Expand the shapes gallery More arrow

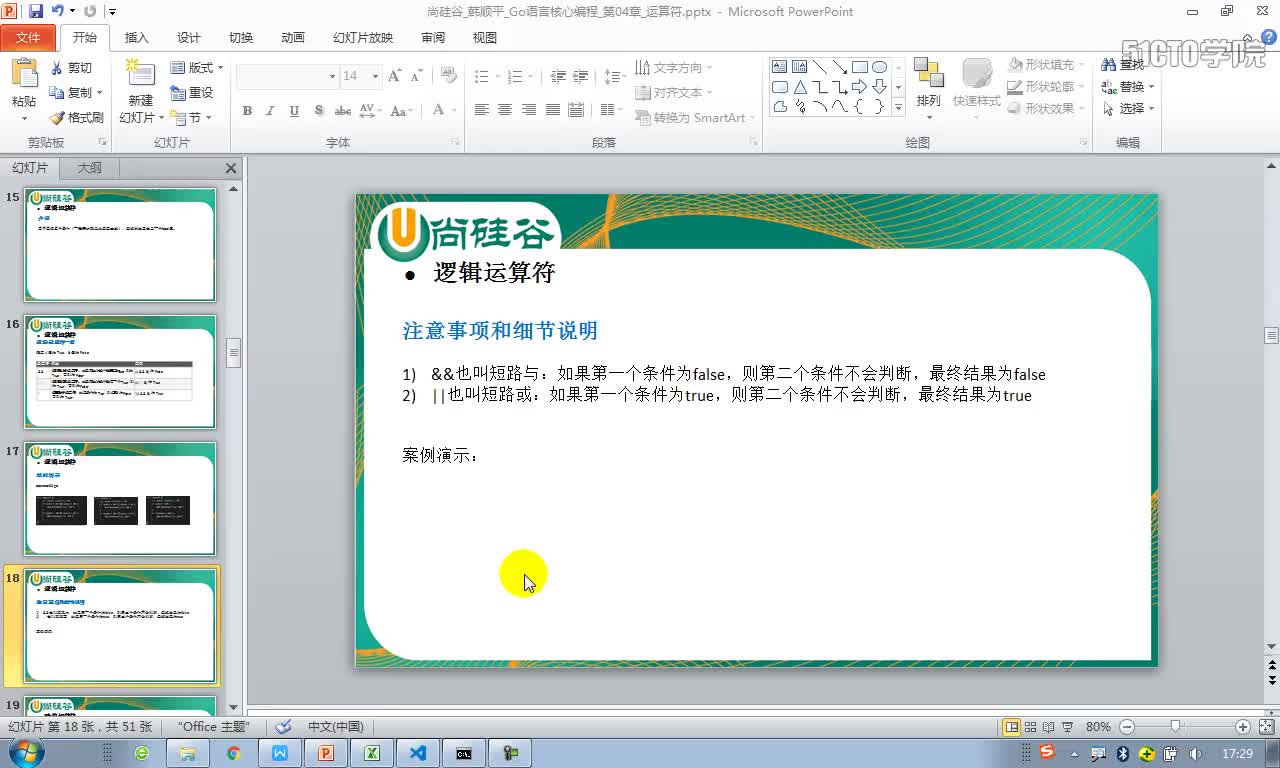coord(898,107)
